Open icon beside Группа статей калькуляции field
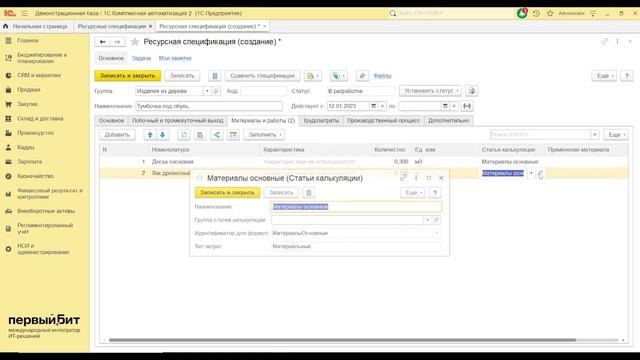The width and height of the screenshot is (640, 360). click(x=436, y=220)
